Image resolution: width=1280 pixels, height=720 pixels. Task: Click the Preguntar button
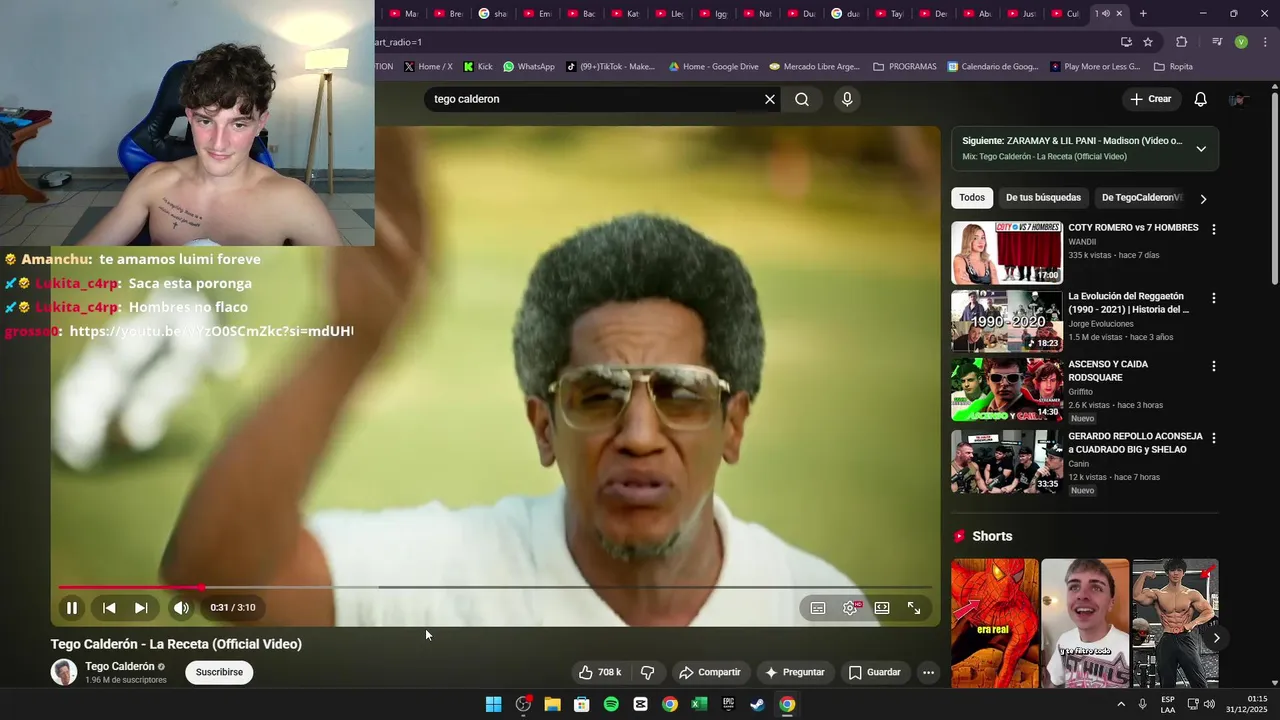click(795, 672)
